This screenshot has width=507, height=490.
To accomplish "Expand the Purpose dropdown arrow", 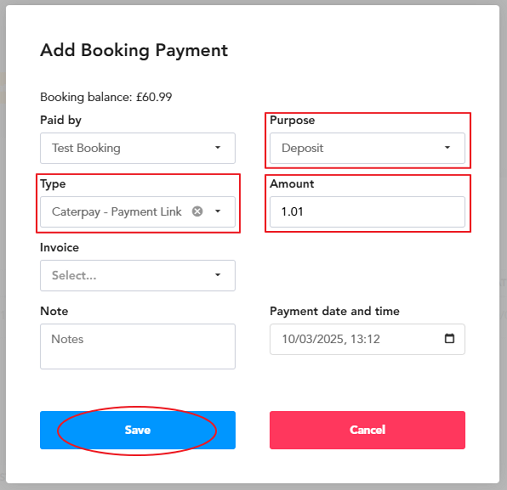I will (x=447, y=147).
